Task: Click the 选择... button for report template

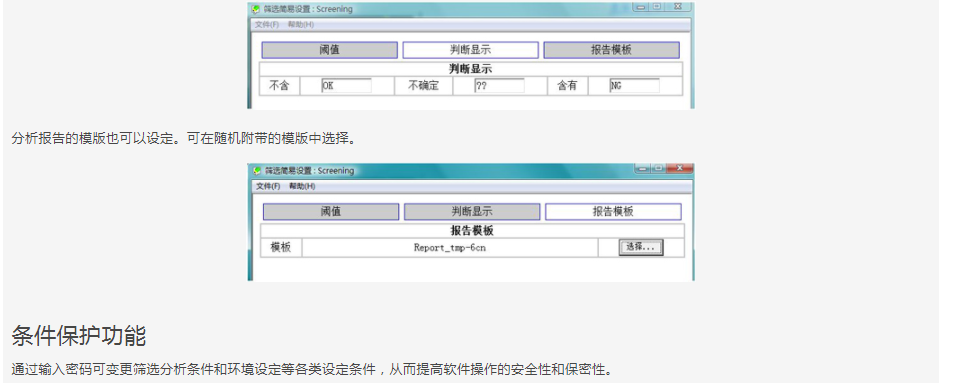Action: [640, 248]
